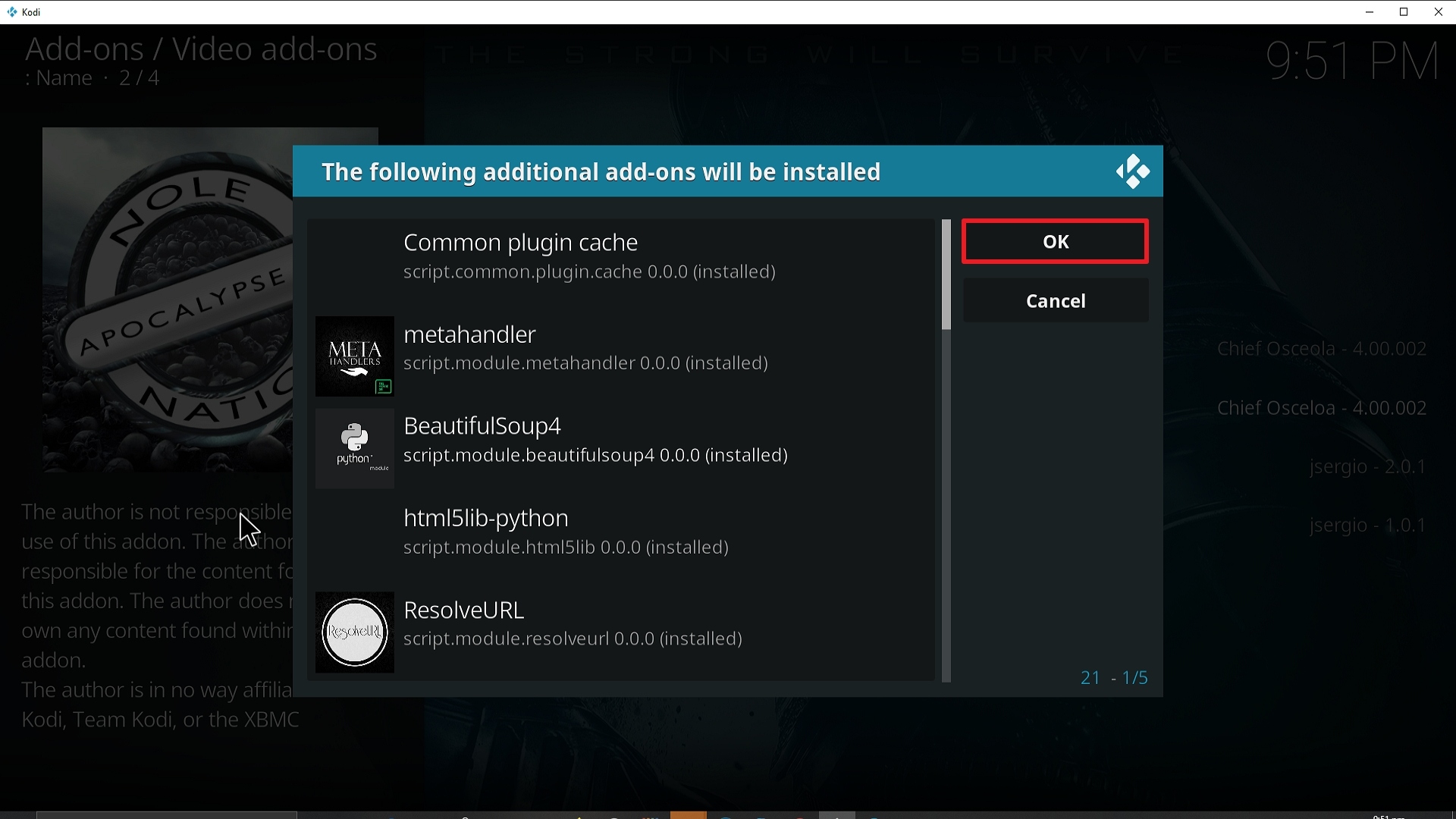Maximize the Kodi window
1456x819 pixels.
(1404, 12)
